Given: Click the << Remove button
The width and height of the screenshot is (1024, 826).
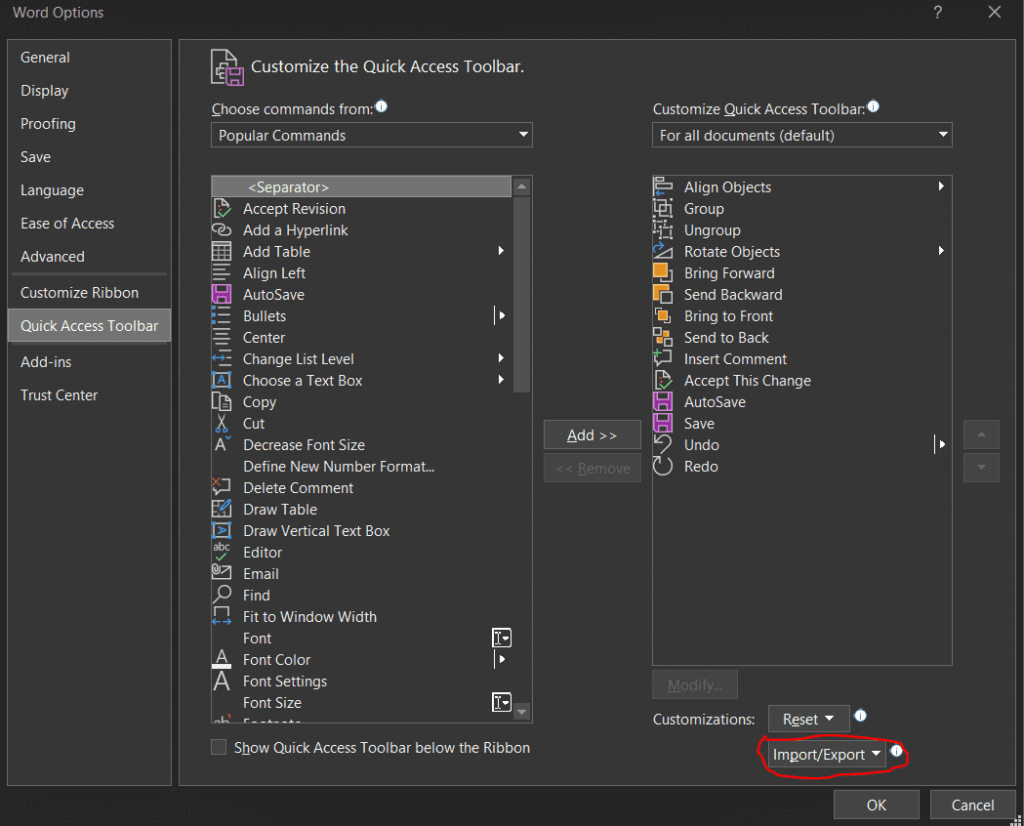Looking at the screenshot, I should pyautogui.click(x=592, y=468).
